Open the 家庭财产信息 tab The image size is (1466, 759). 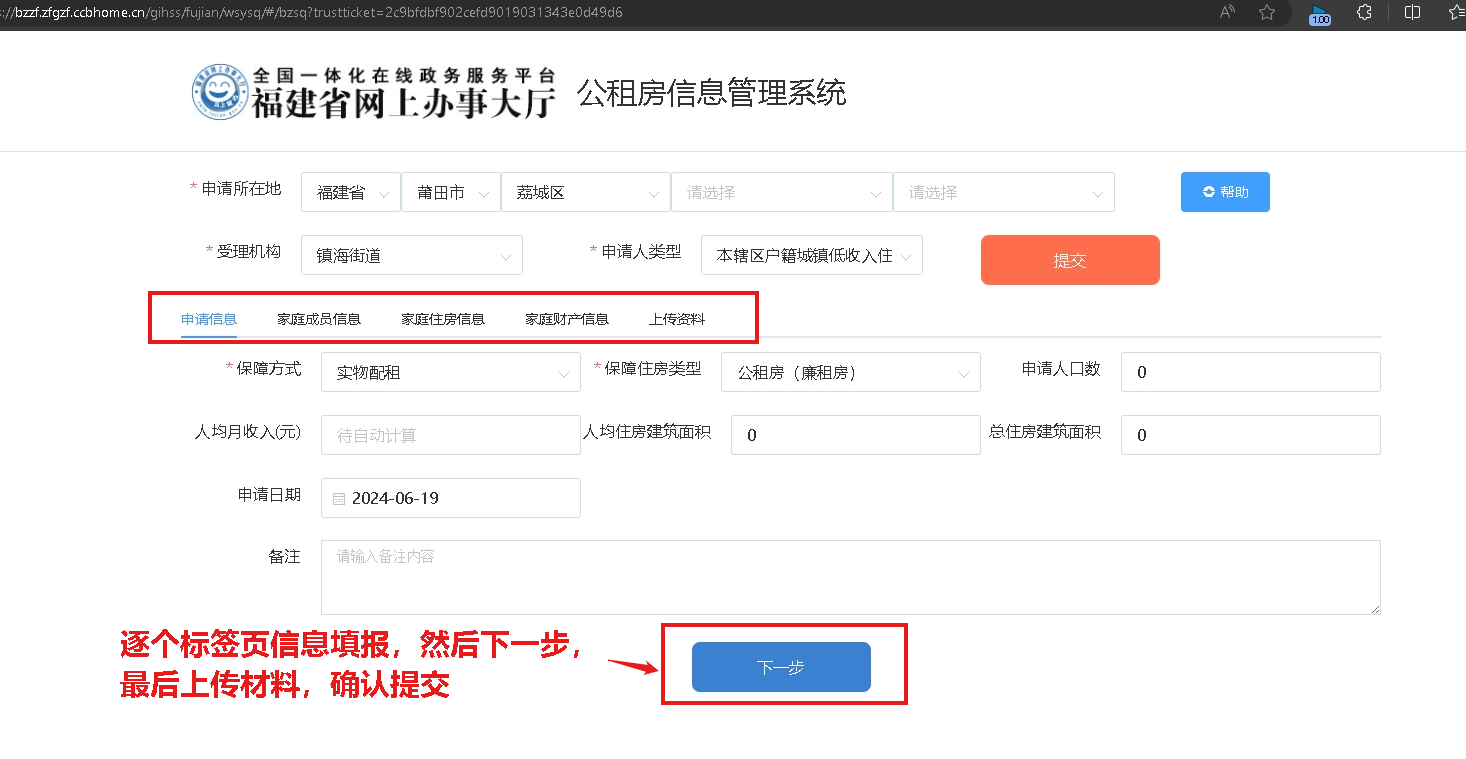[567, 318]
